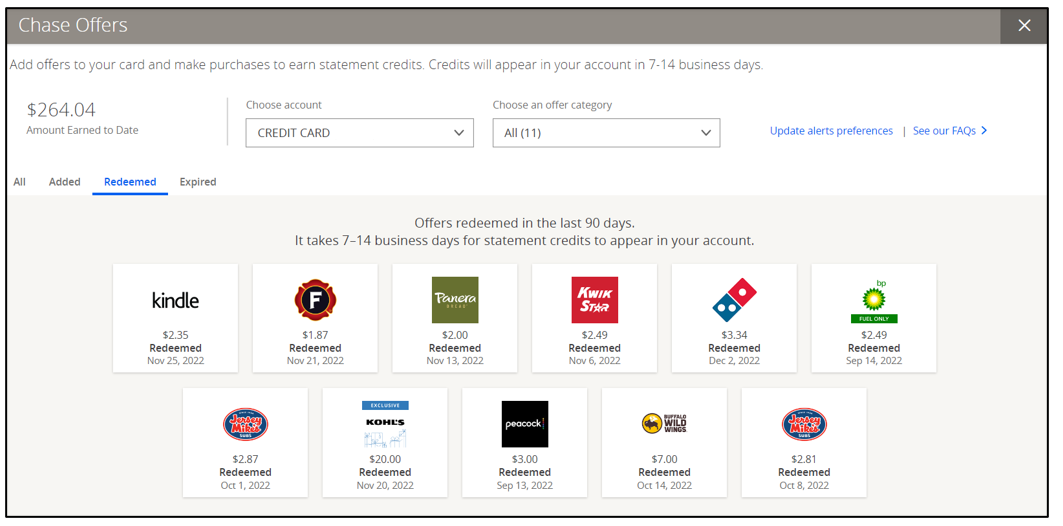Click the Oct 1, 2022 redeemed date
The height and width of the screenshot is (526, 1063).
(x=245, y=485)
